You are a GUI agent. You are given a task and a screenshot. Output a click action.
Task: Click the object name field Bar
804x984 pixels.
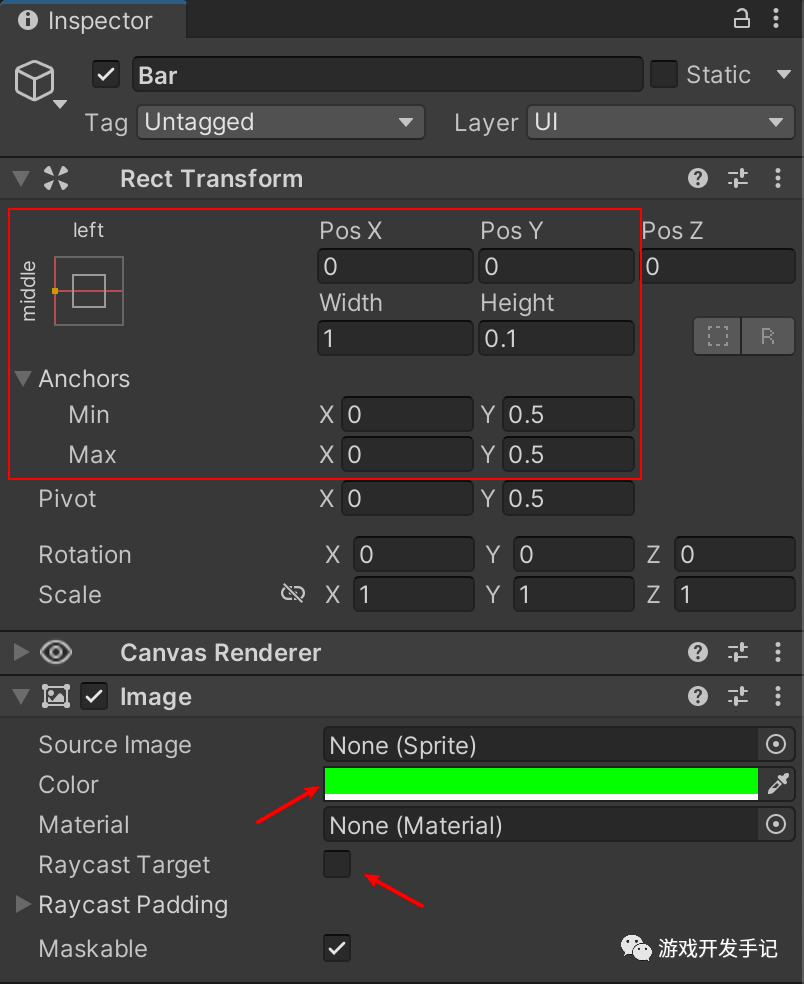tap(387, 75)
